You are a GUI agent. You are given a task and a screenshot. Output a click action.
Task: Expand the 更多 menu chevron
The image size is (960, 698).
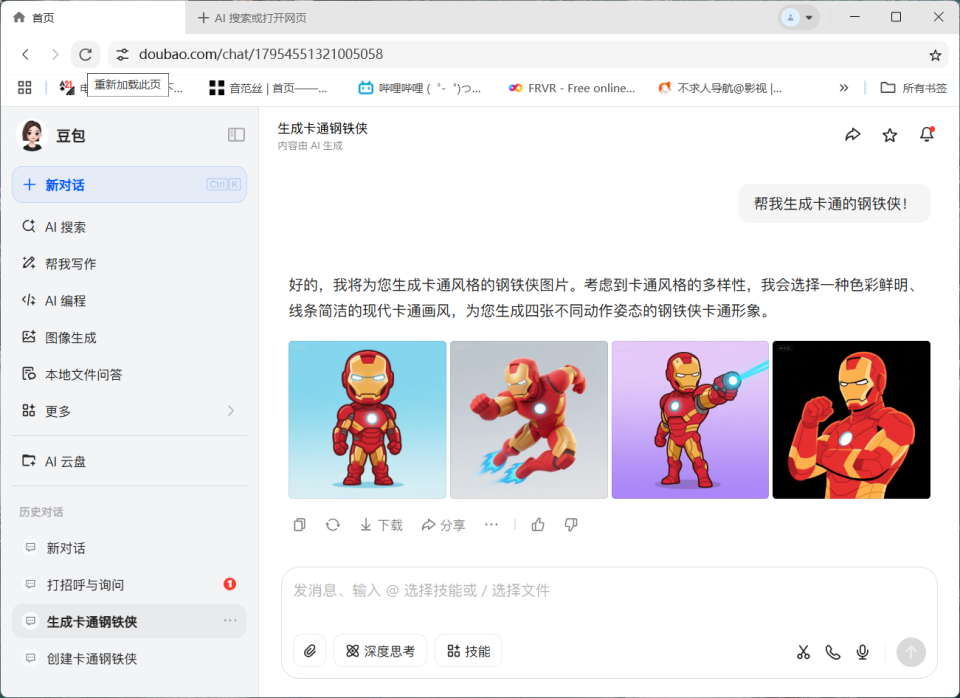pos(231,411)
